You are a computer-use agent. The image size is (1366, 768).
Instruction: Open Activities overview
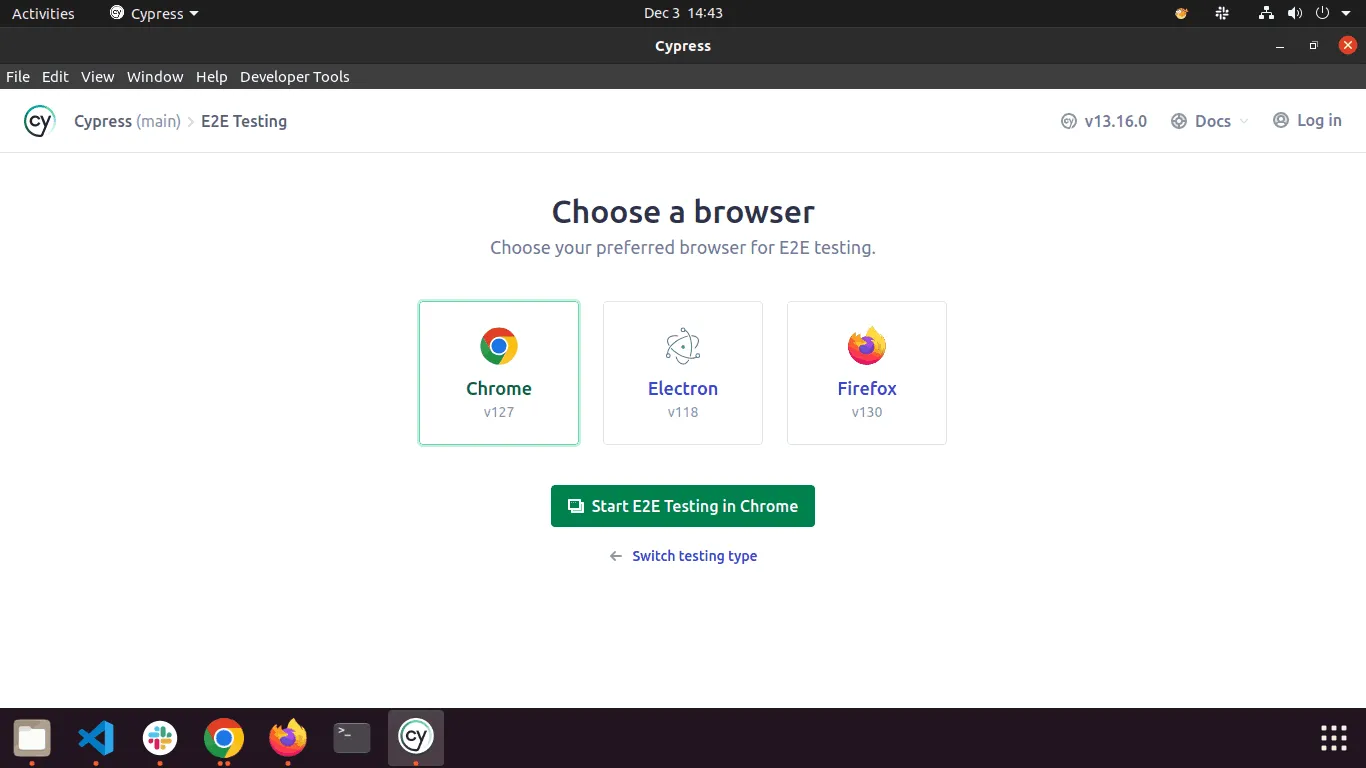[x=43, y=13]
